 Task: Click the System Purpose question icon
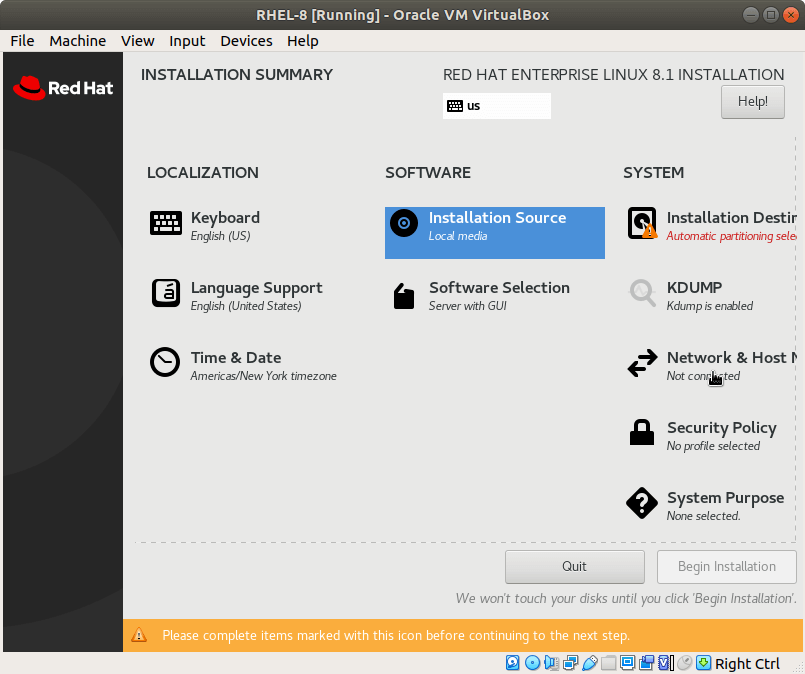coord(642,503)
